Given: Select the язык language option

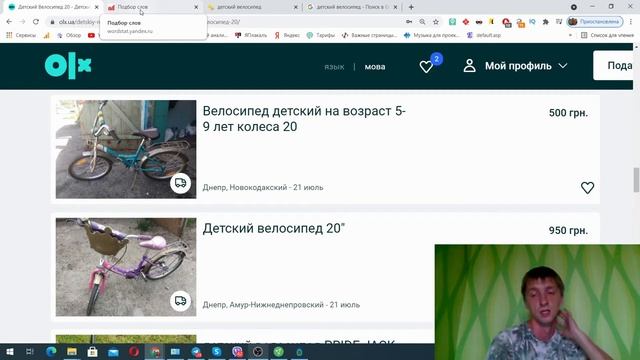Looking at the screenshot, I should tap(334, 67).
